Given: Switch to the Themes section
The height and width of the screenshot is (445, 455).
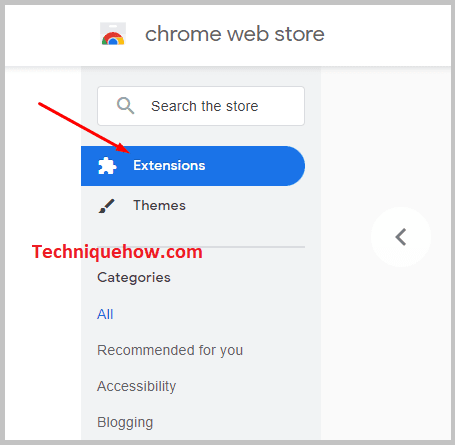Looking at the screenshot, I should [159, 206].
